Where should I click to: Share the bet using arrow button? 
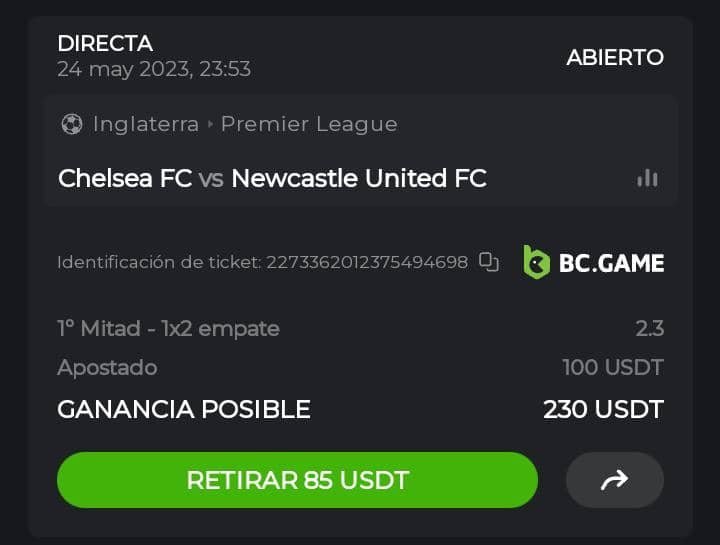click(614, 480)
